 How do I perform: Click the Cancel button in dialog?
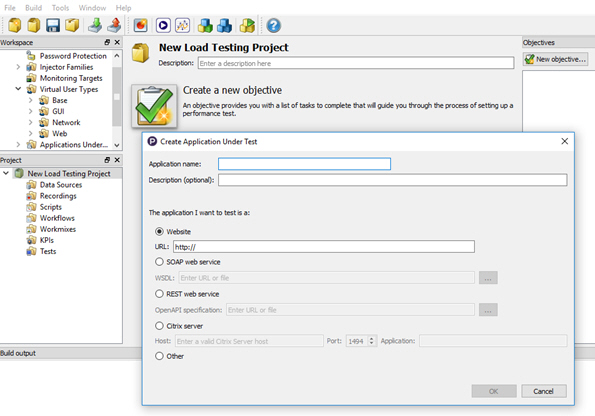coord(544,391)
